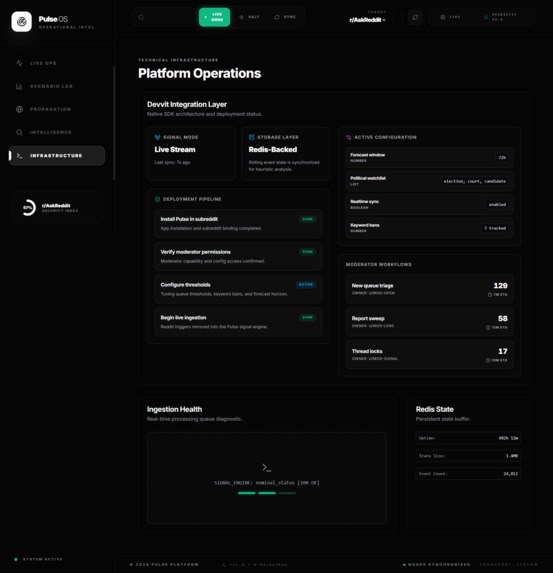
Task: Click the SIGNAL_ENGINE nominal_status text
Action: click(266, 483)
